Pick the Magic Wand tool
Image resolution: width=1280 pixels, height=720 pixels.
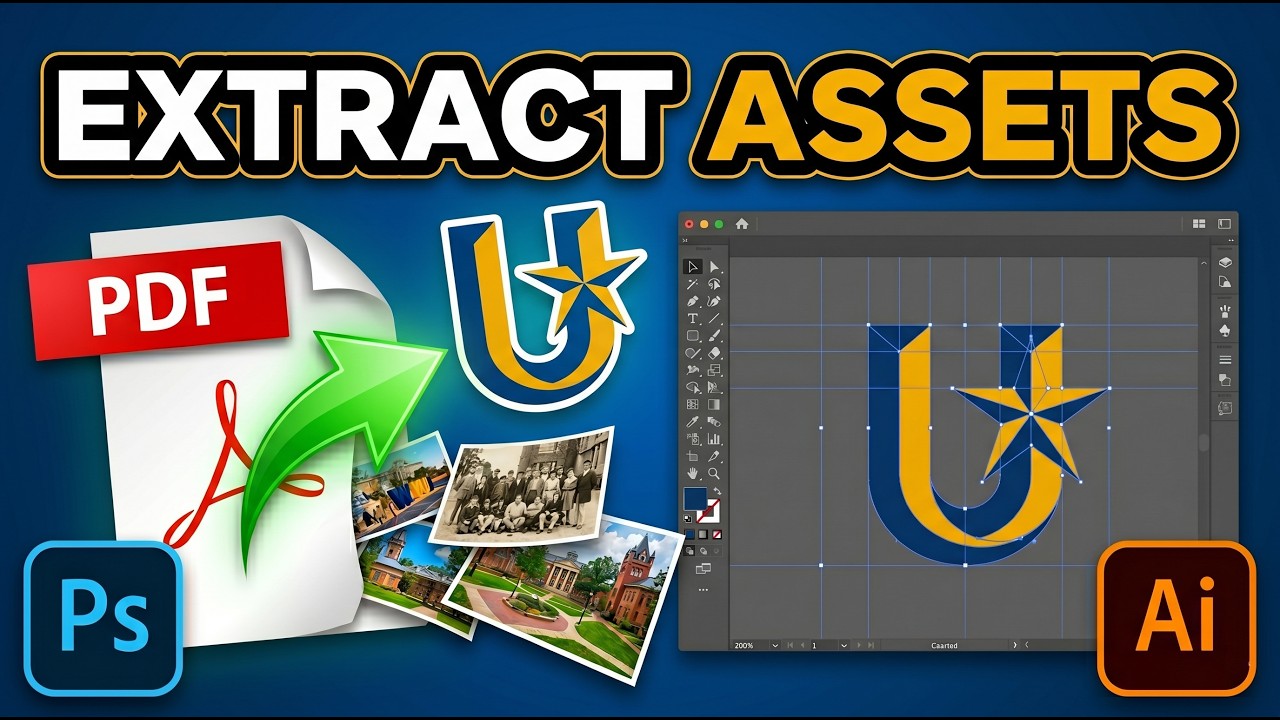coord(692,283)
